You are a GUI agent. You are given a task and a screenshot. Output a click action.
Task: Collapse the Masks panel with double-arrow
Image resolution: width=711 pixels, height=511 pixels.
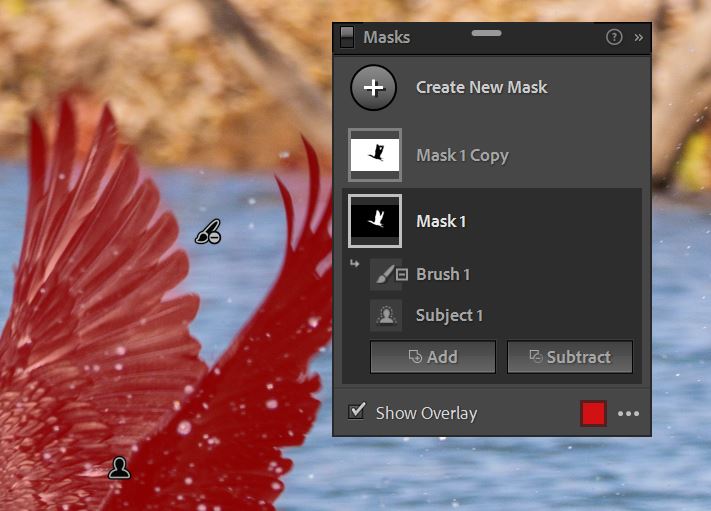point(639,37)
